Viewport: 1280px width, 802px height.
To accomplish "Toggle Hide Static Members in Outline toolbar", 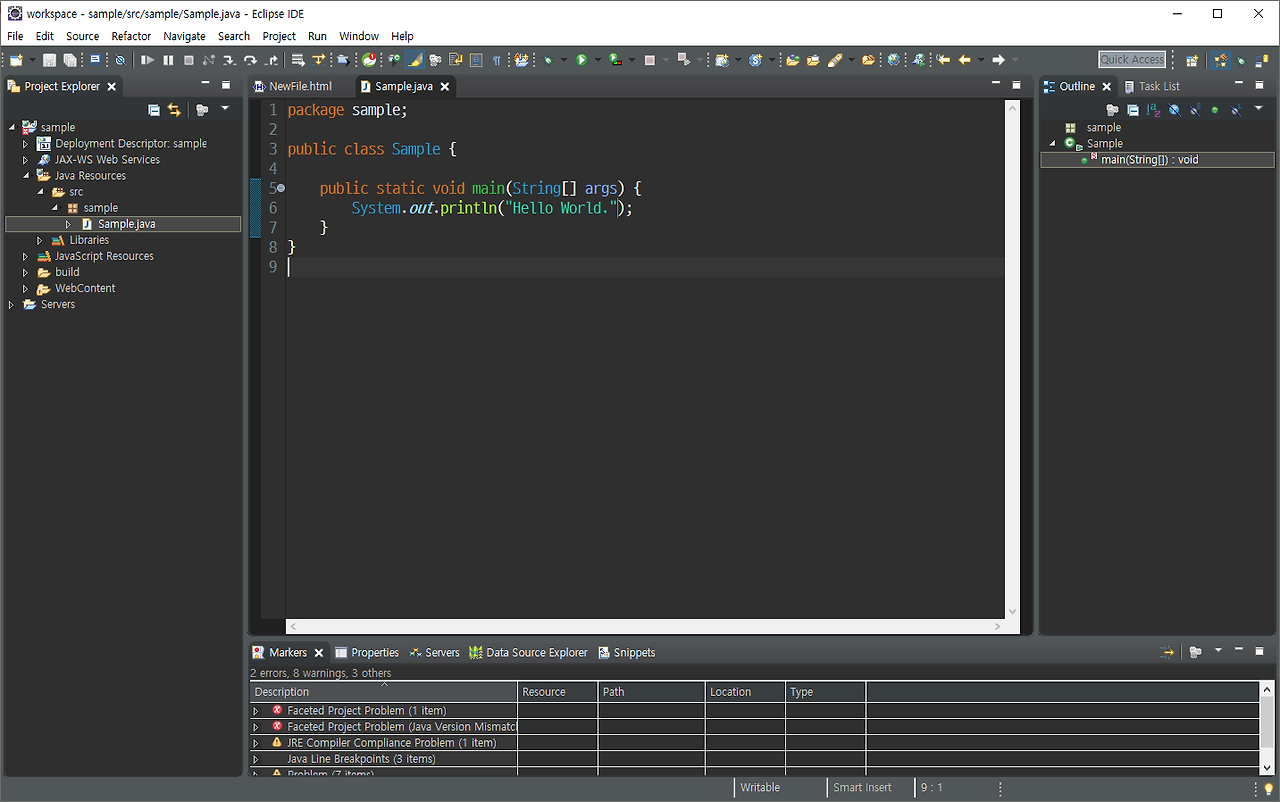I will coord(1195,110).
